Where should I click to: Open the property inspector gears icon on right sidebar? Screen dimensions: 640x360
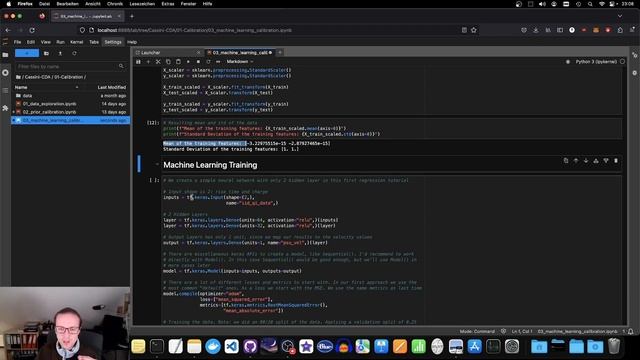tap(635, 55)
